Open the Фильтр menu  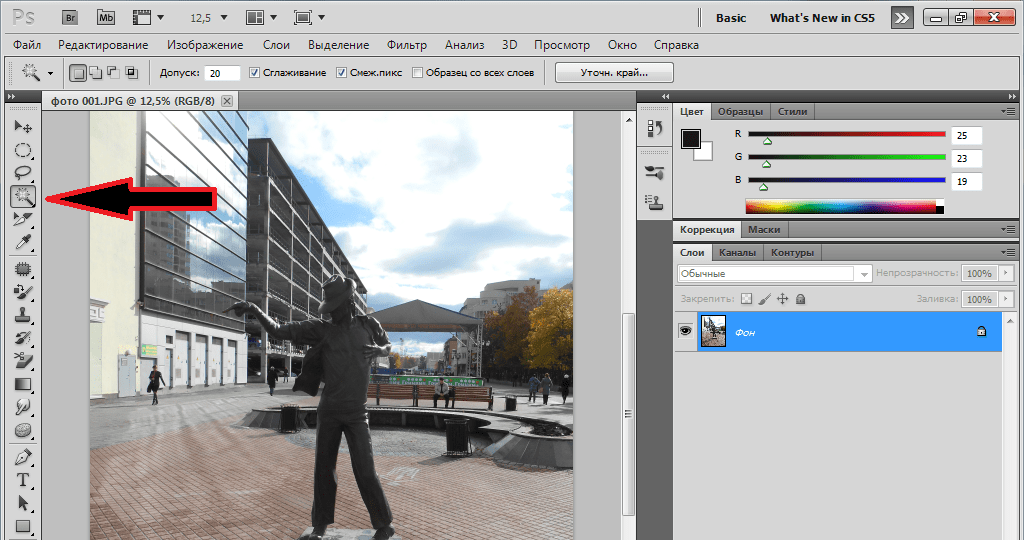[x=405, y=45]
